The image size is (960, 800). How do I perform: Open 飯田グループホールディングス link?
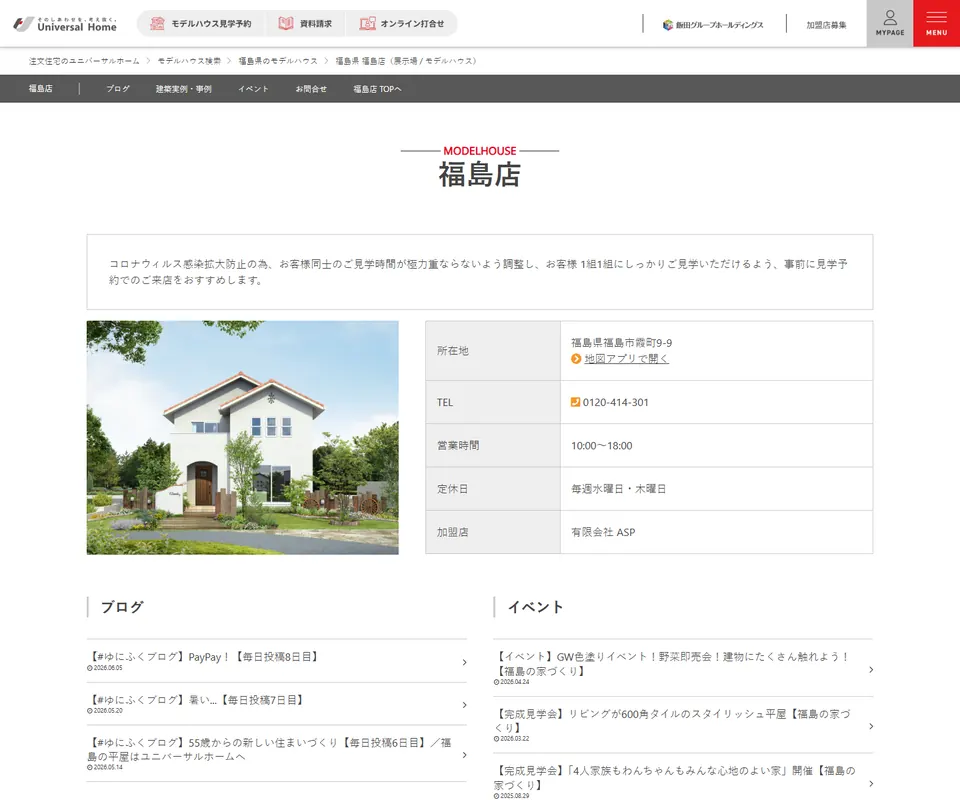point(713,25)
